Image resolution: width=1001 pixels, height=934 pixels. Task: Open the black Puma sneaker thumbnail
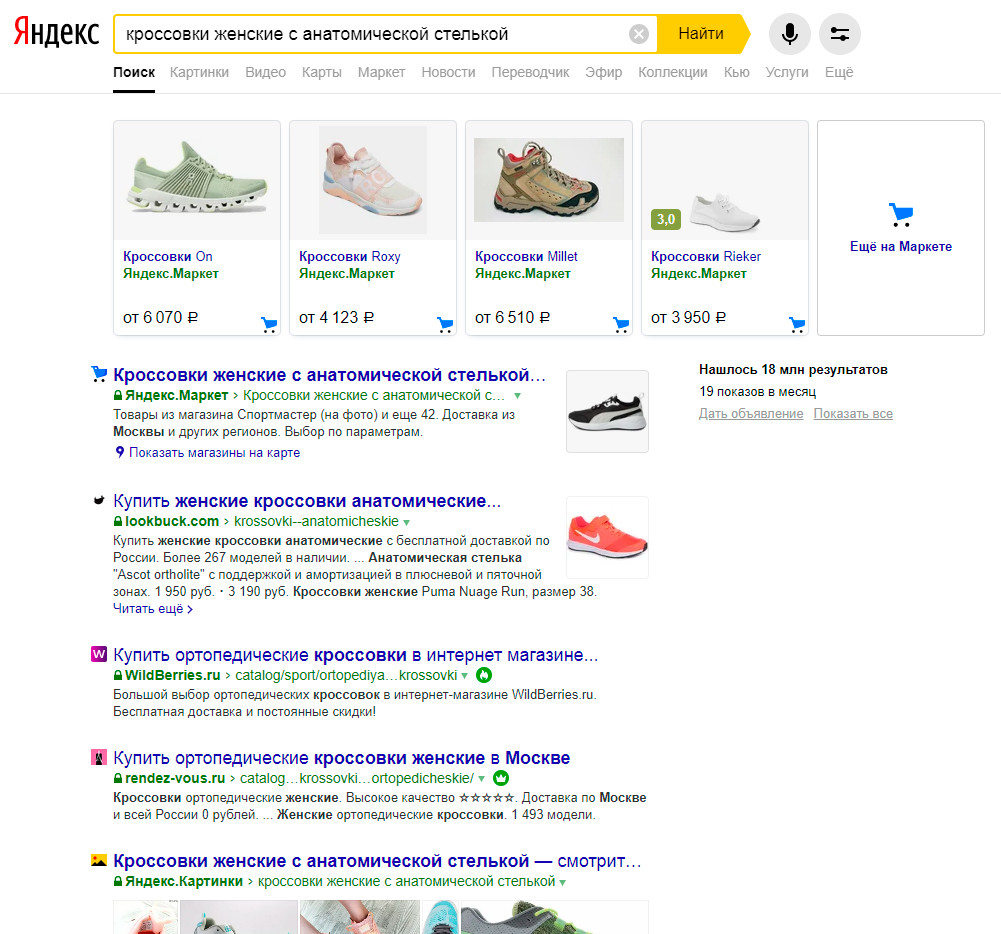point(607,412)
